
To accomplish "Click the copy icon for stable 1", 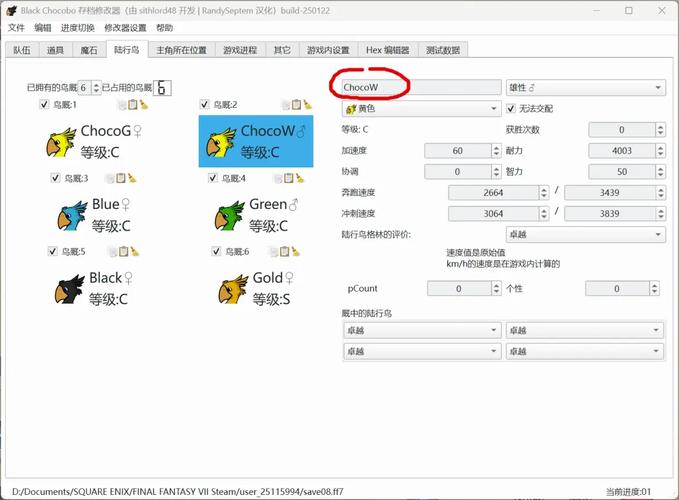I will (123, 105).
